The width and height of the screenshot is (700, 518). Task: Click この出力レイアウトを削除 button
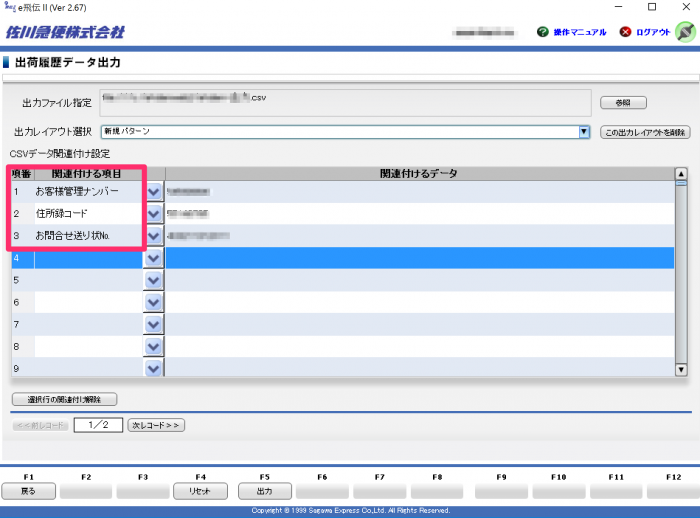coord(645,132)
